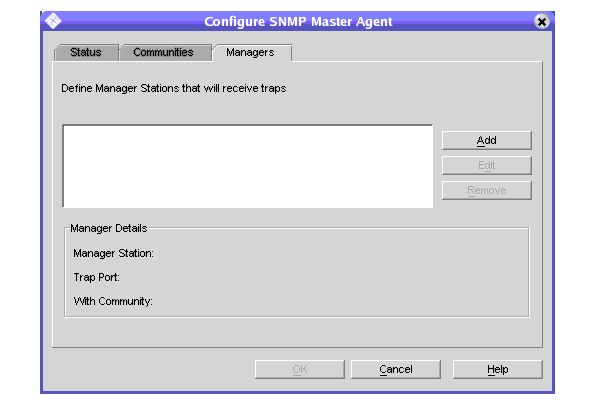Cancel the SNMP configuration dialog
This screenshot has width=596, height=405.
[396, 369]
